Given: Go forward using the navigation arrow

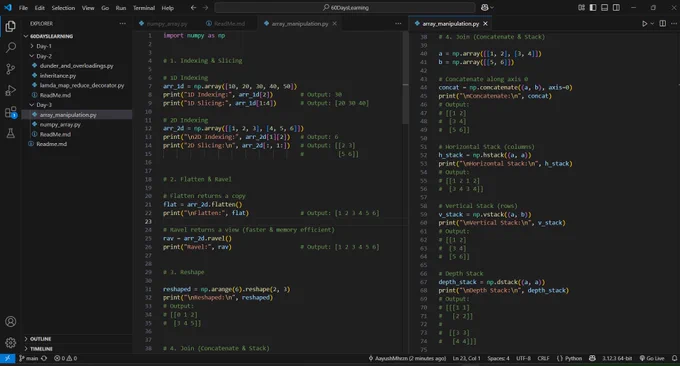Looking at the screenshot, I should pyautogui.click(x=205, y=7).
